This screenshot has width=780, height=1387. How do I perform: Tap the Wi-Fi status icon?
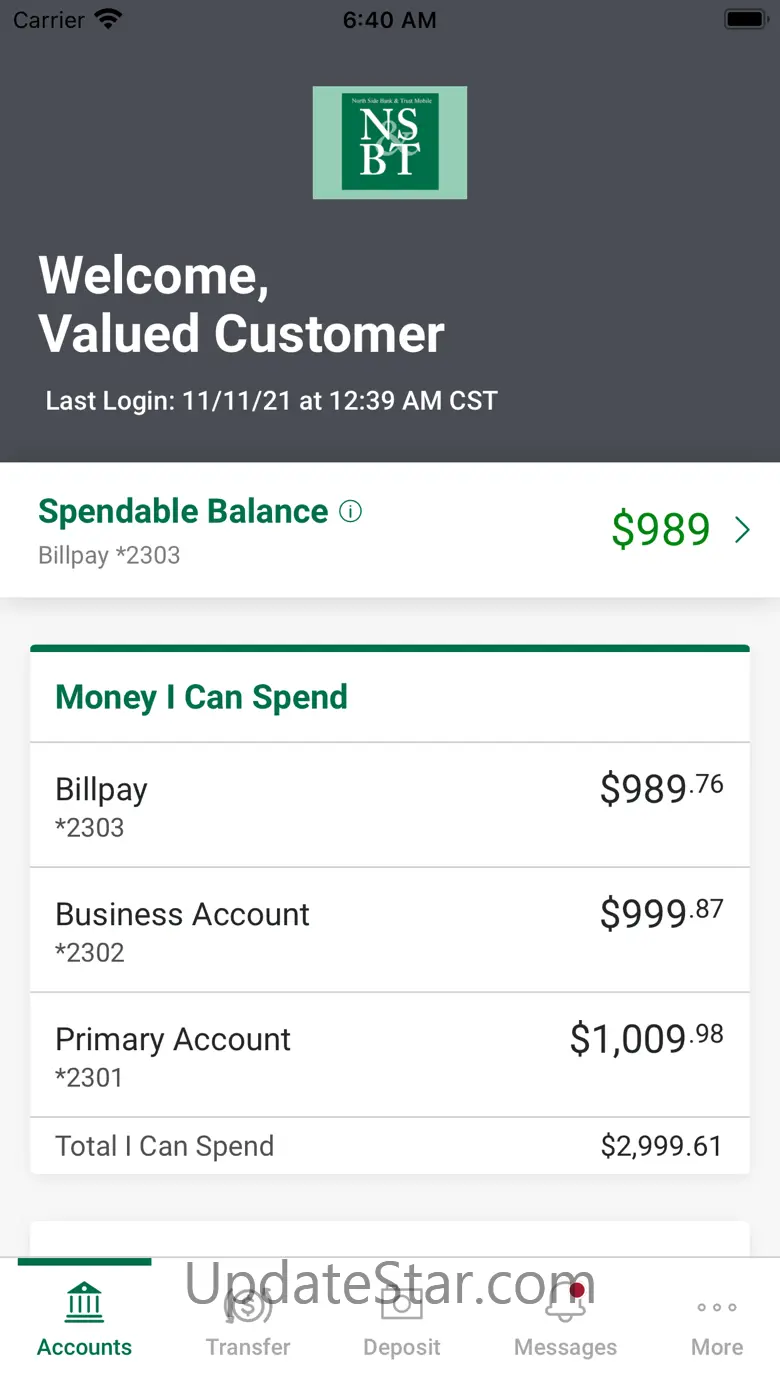coord(107,19)
